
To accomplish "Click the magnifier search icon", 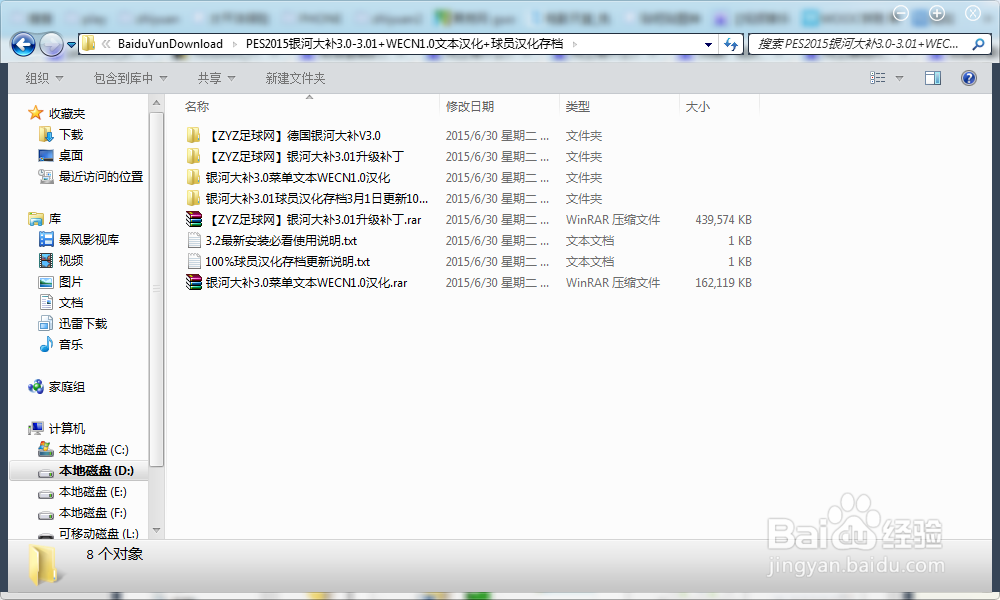I will (978, 44).
